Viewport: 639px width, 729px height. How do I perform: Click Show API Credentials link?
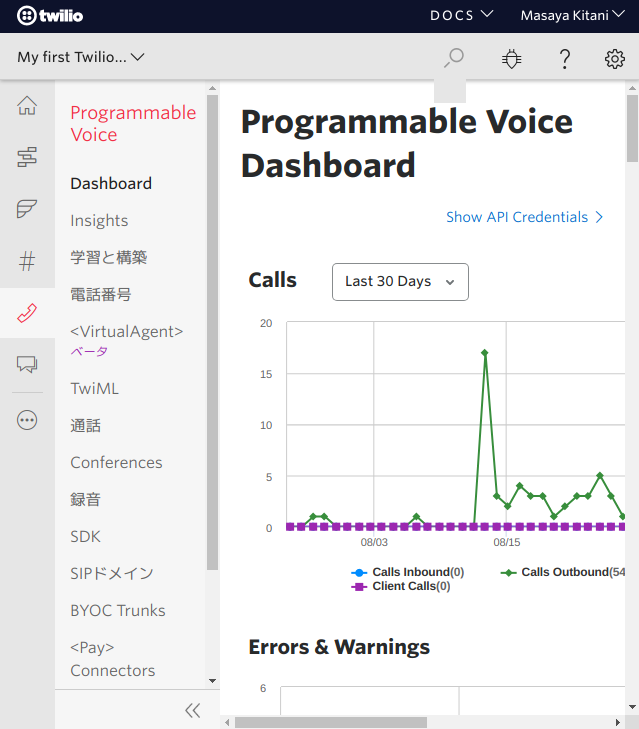[x=524, y=217]
